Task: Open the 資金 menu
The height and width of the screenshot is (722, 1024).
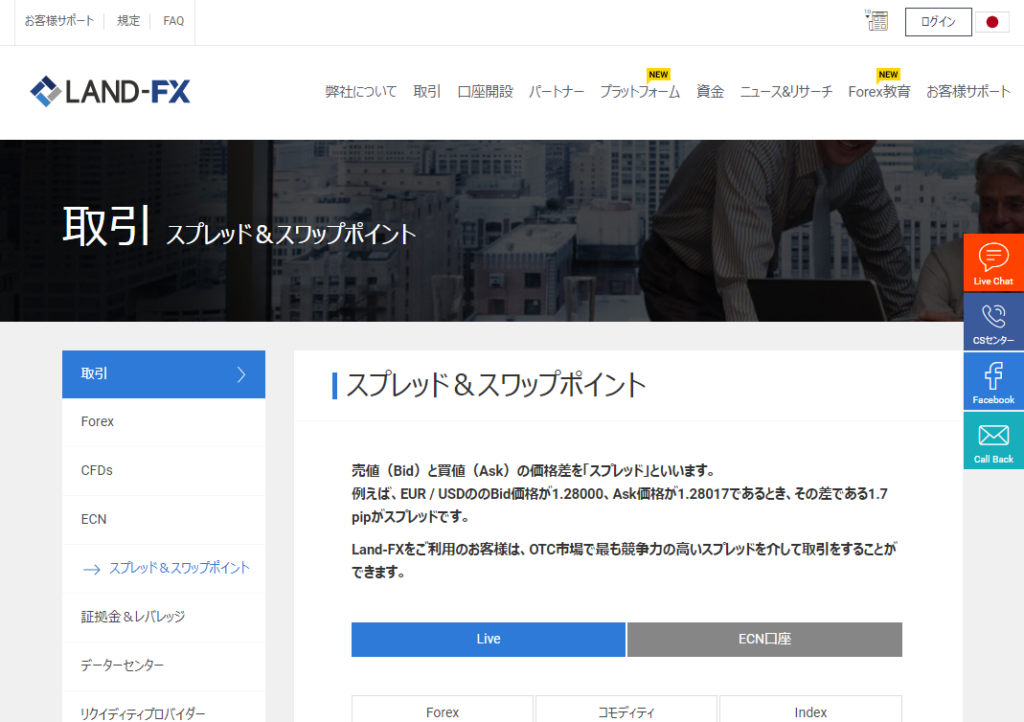Action: coord(710,91)
